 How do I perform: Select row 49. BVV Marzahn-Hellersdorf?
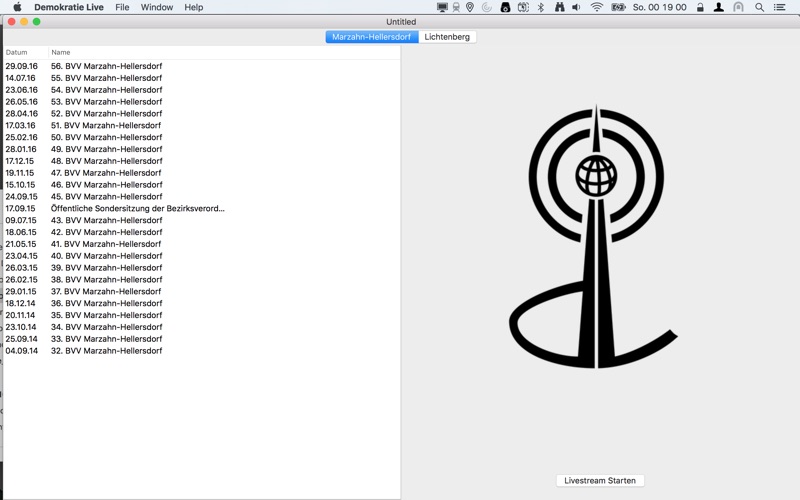(x=202, y=149)
